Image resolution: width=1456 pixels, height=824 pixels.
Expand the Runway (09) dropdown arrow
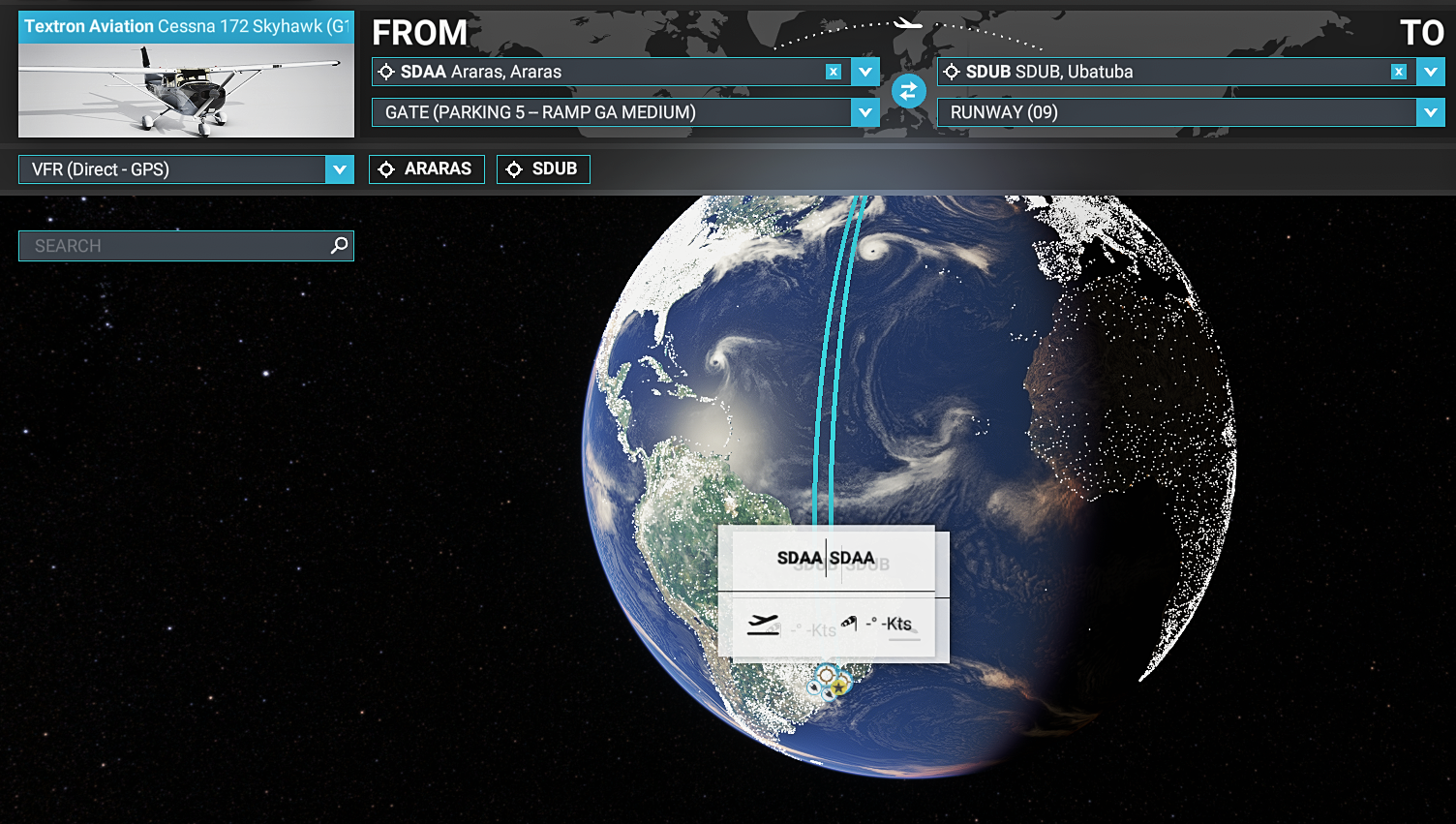[1431, 112]
